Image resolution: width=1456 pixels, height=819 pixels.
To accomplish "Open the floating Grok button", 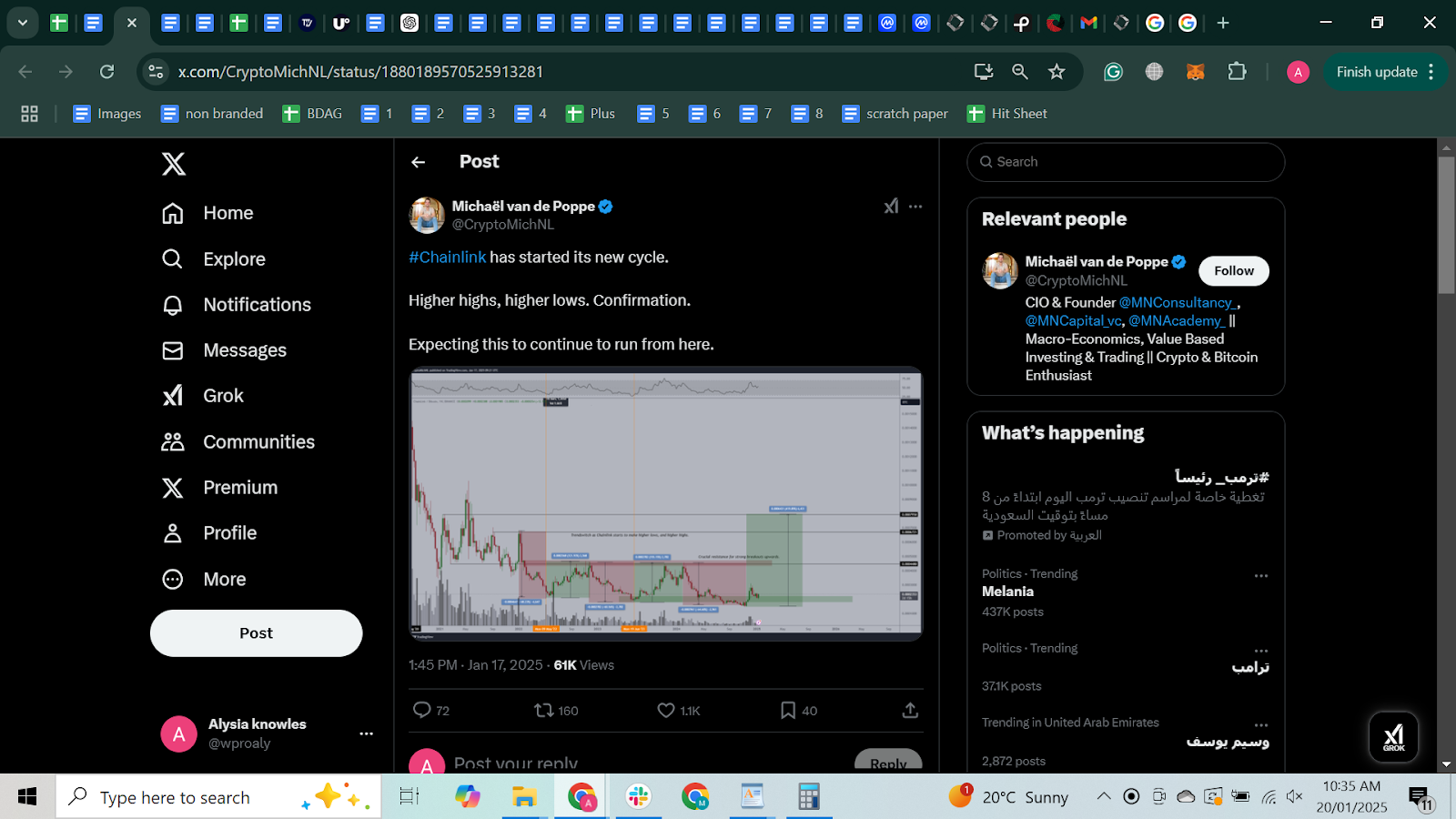I will coord(1393,737).
